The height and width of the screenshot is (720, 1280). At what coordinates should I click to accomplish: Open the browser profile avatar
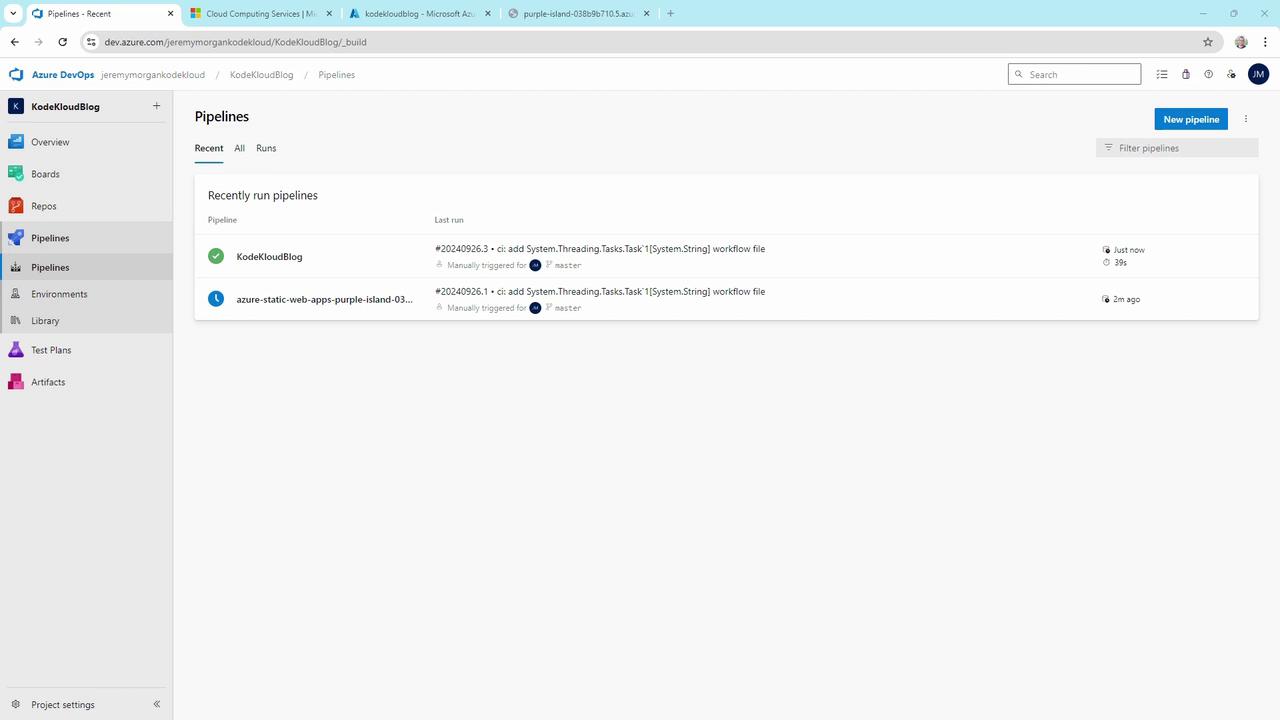pyautogui.click(x=1241, y=42)
